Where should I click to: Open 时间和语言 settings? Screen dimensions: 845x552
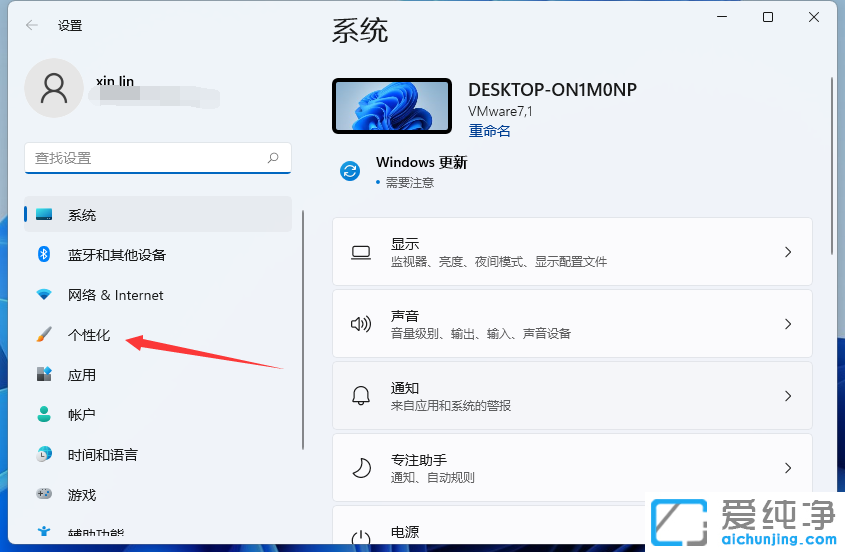click(x=158, y=454)
